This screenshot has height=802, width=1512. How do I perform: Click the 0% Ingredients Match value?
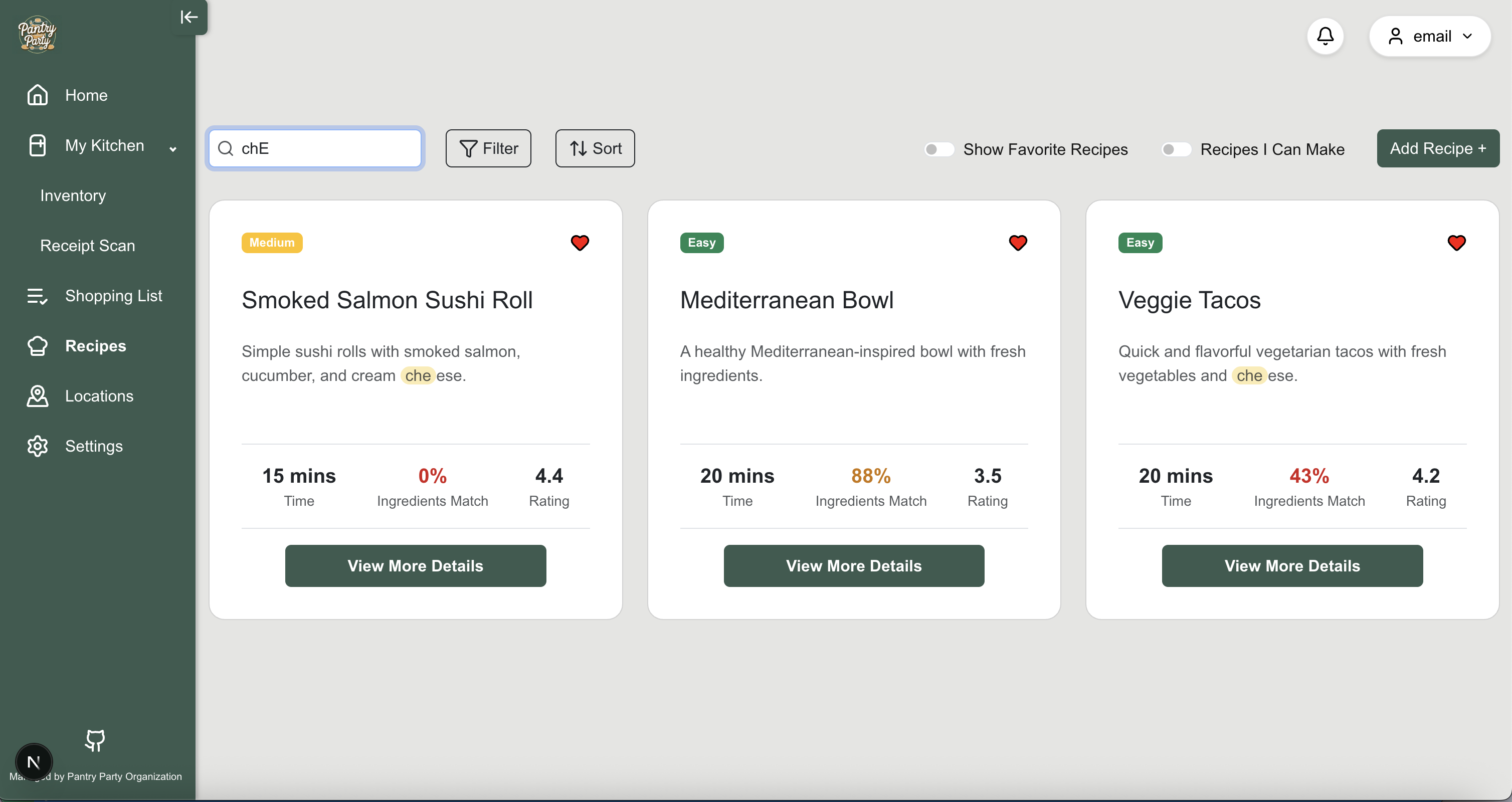coord(433,476)
